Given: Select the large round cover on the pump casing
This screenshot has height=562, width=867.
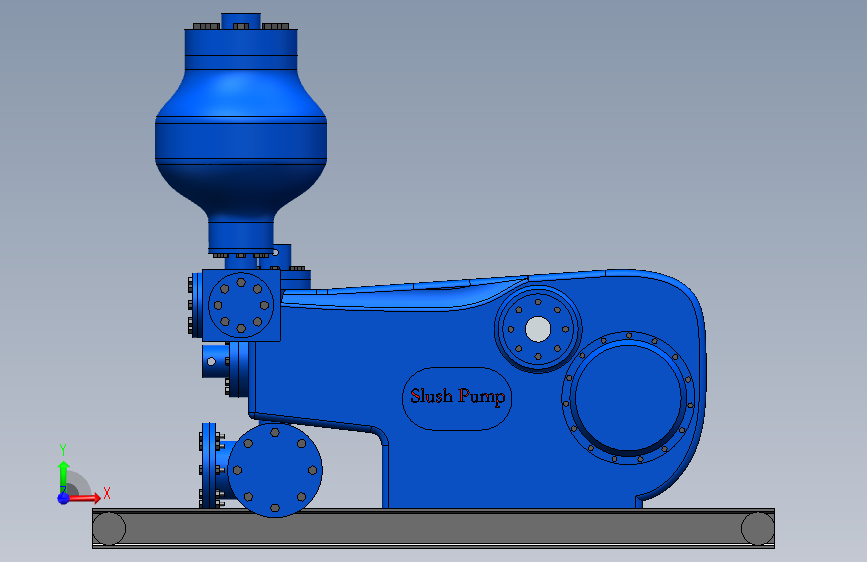Looking at the screenshot, I should 628,398.
